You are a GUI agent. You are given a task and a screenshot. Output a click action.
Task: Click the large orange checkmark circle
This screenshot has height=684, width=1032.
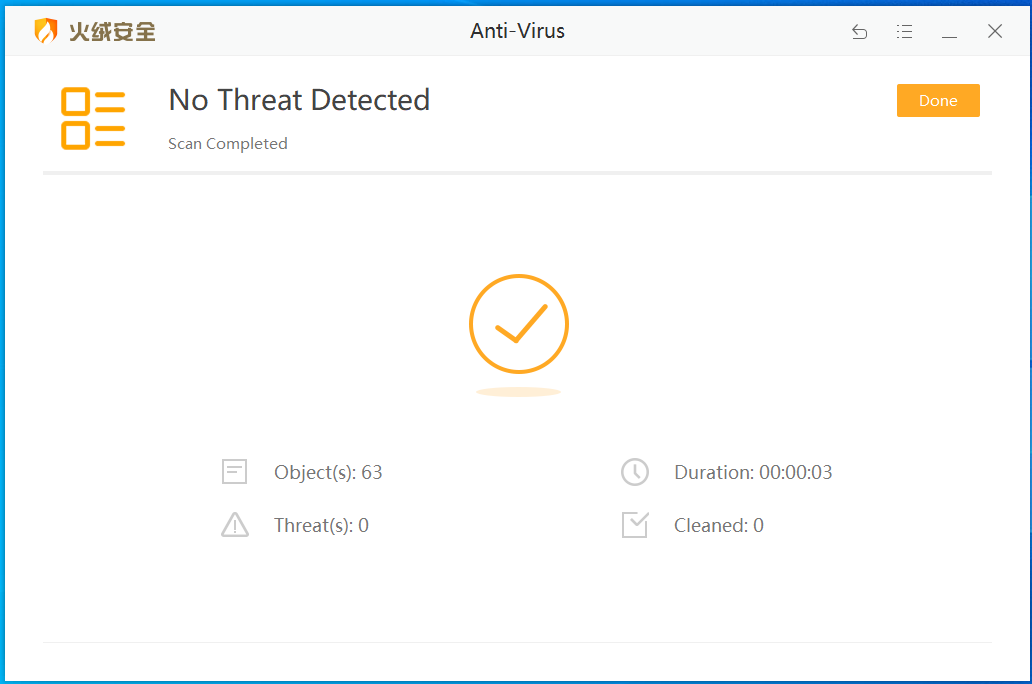click(x=518, y=324)
